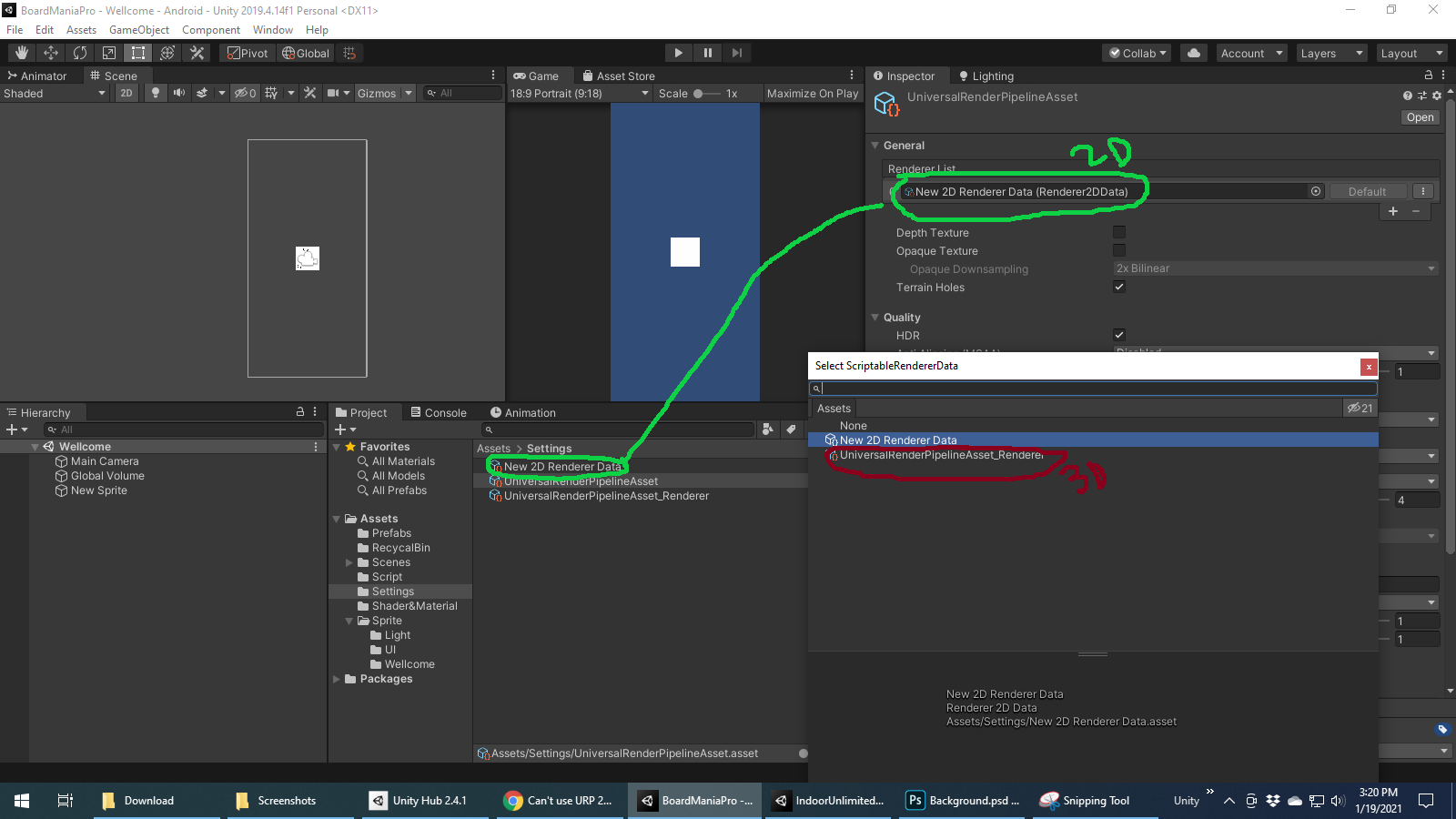
Task: Open the Account dropdown
Action: pos(1250,53)
